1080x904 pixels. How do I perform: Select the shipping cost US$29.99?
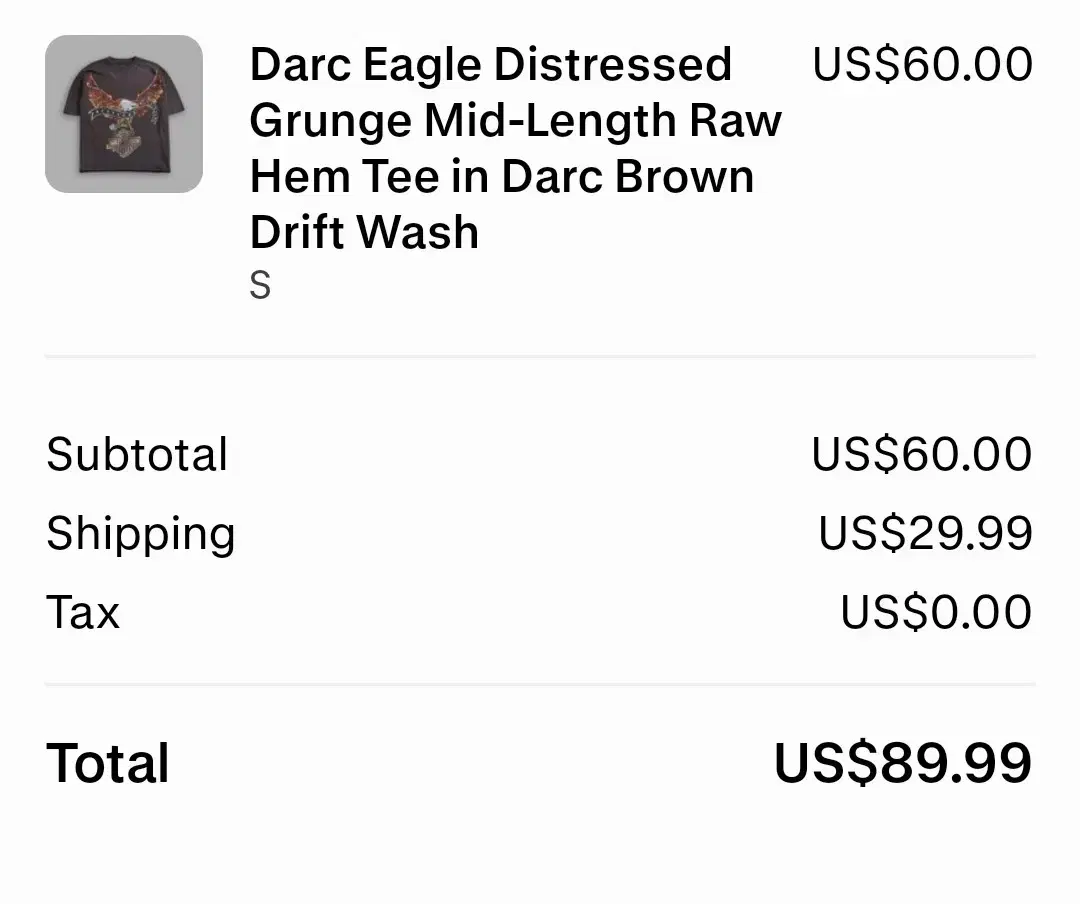tap(926, 533)
